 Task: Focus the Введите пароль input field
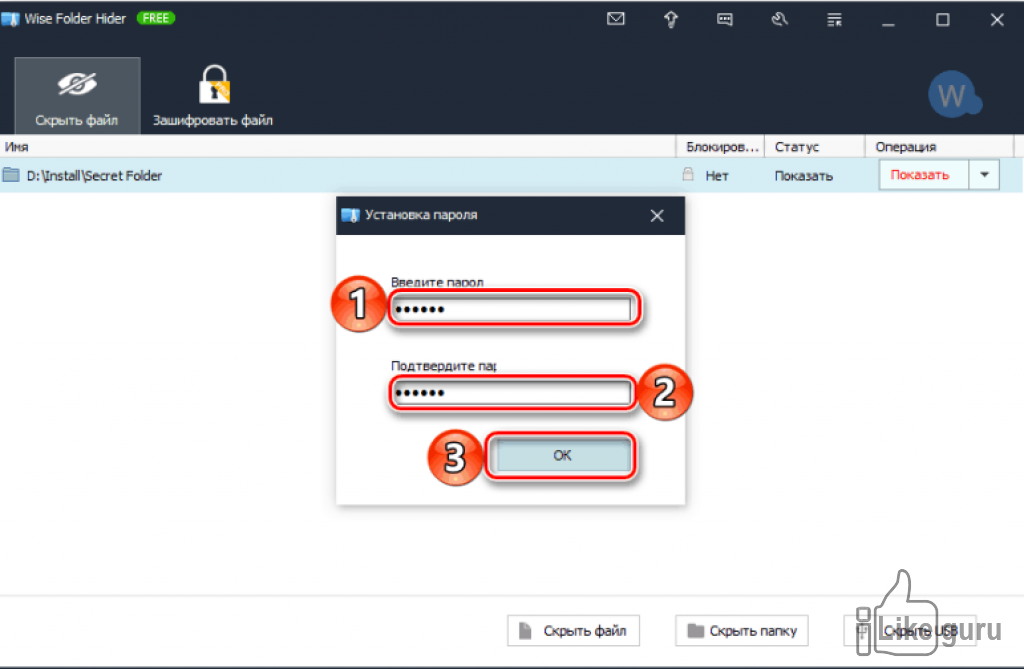(512, 308)
